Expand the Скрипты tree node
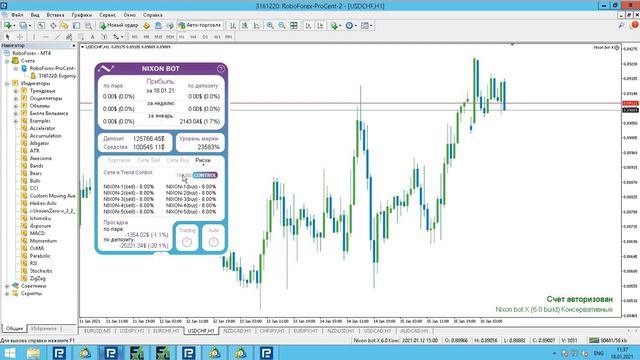Image resolution: width=640 pixels, height=360 pixels. click(x=7, y=293)
